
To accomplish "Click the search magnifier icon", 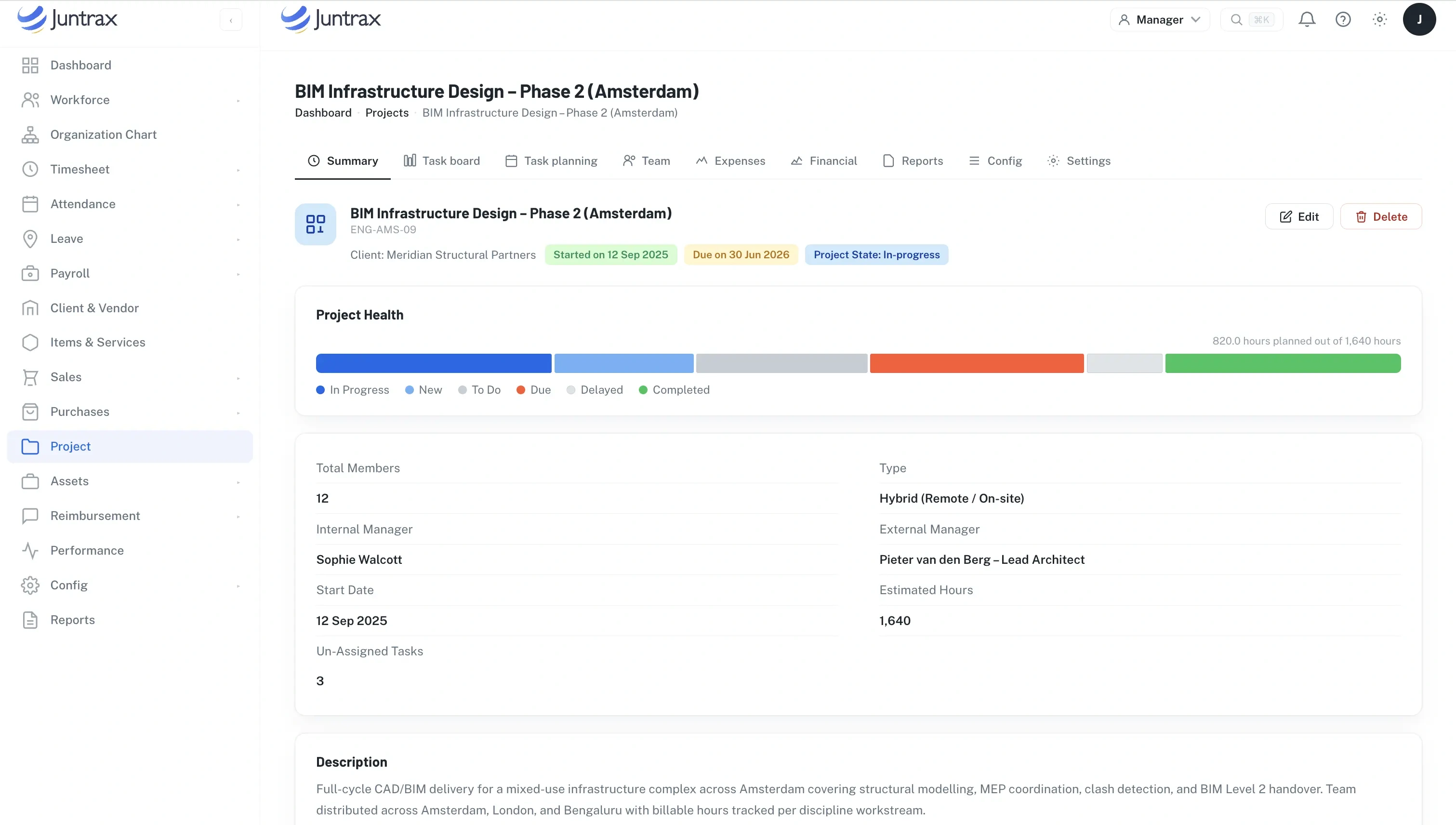I will (1236, 20).
